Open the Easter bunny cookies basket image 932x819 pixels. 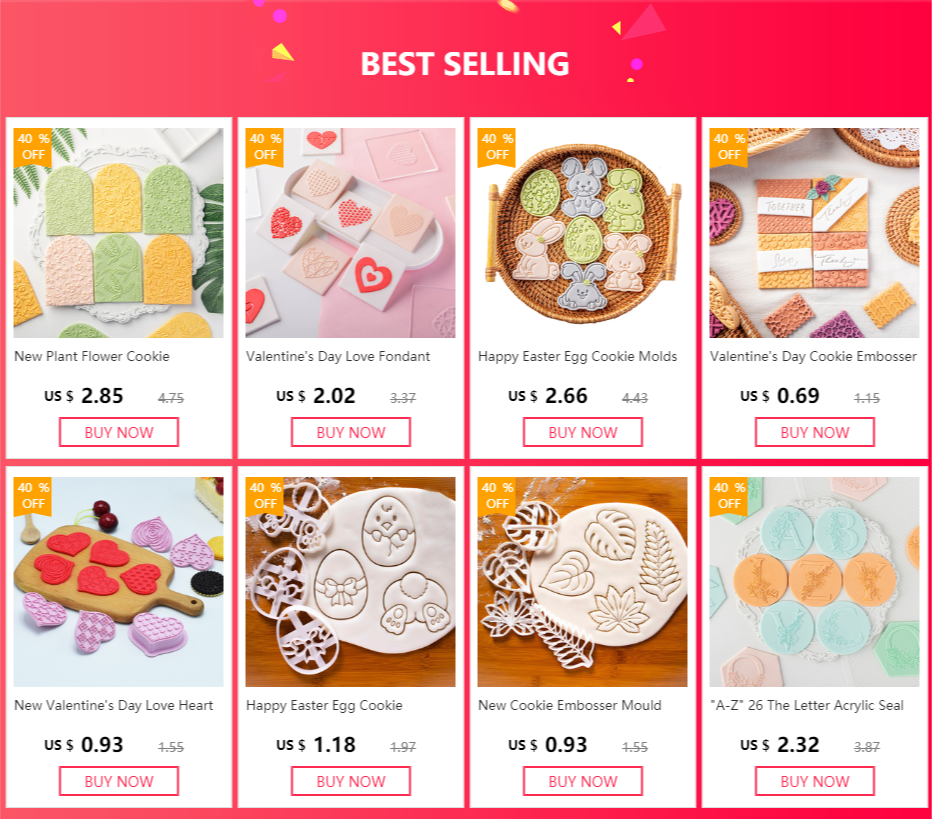pos(582,233)
